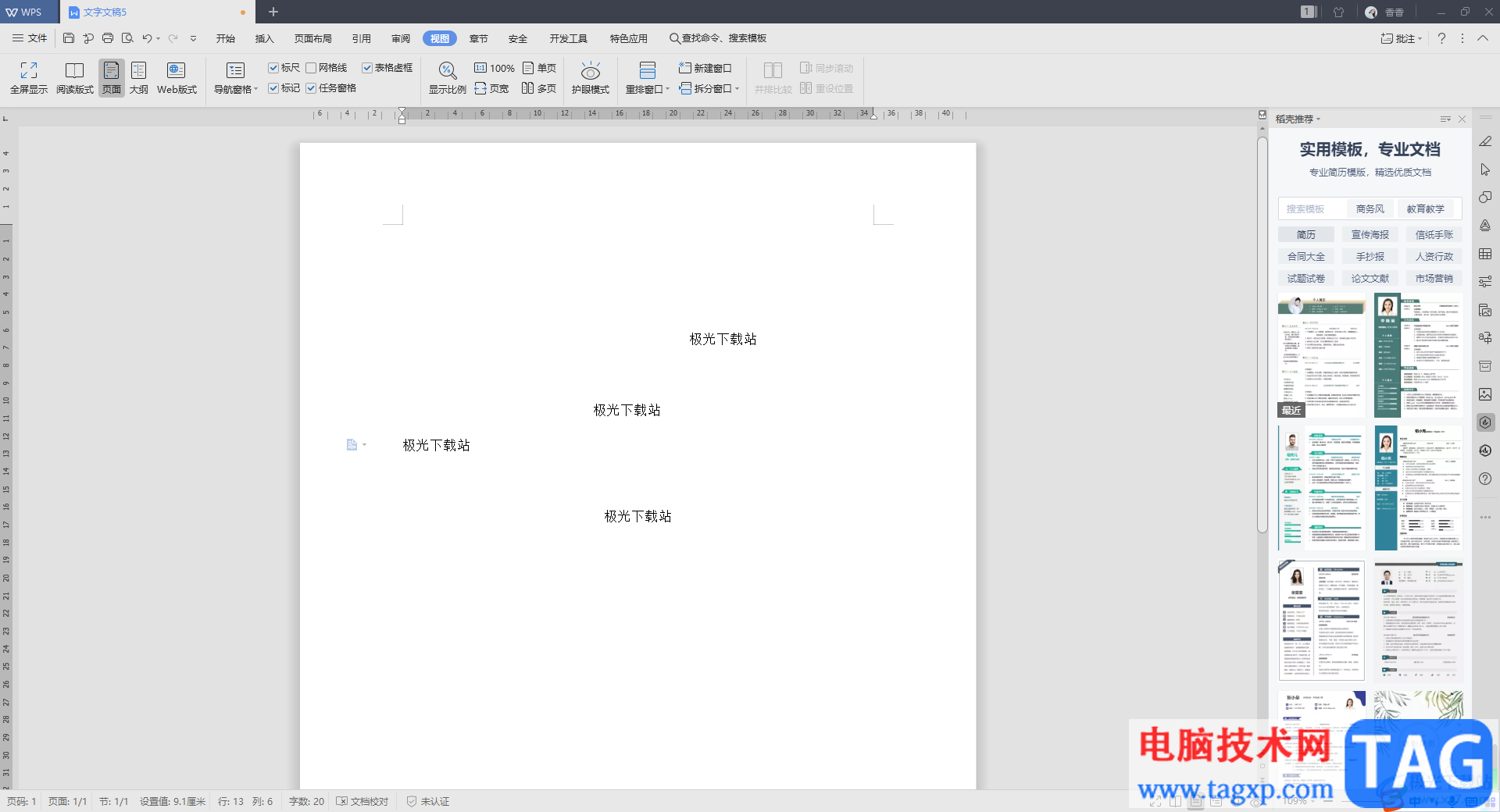Click the print icon in quick toolbar
This screenshot has width=1500, height=812.
pyautogui.click(x=108, y=38)
